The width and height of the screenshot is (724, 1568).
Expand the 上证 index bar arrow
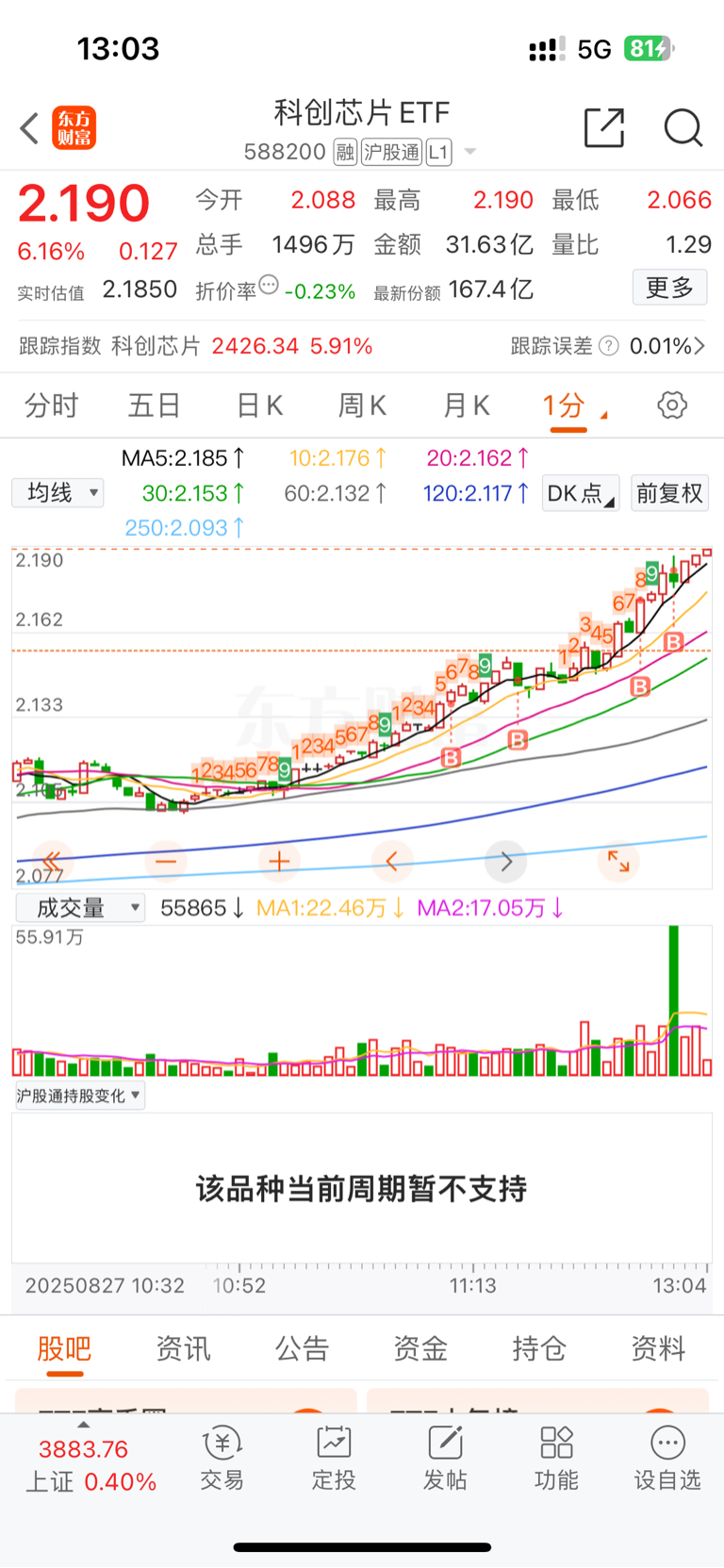tap(83, 1425)
